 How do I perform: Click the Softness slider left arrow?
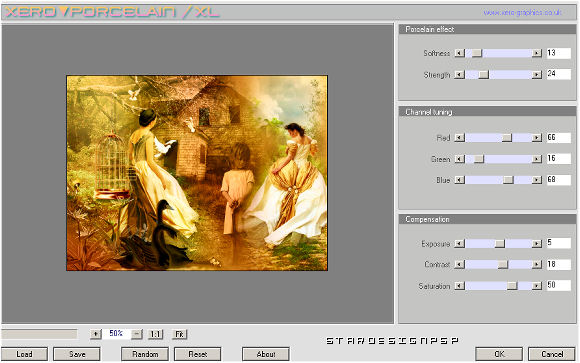coord(459,53)
